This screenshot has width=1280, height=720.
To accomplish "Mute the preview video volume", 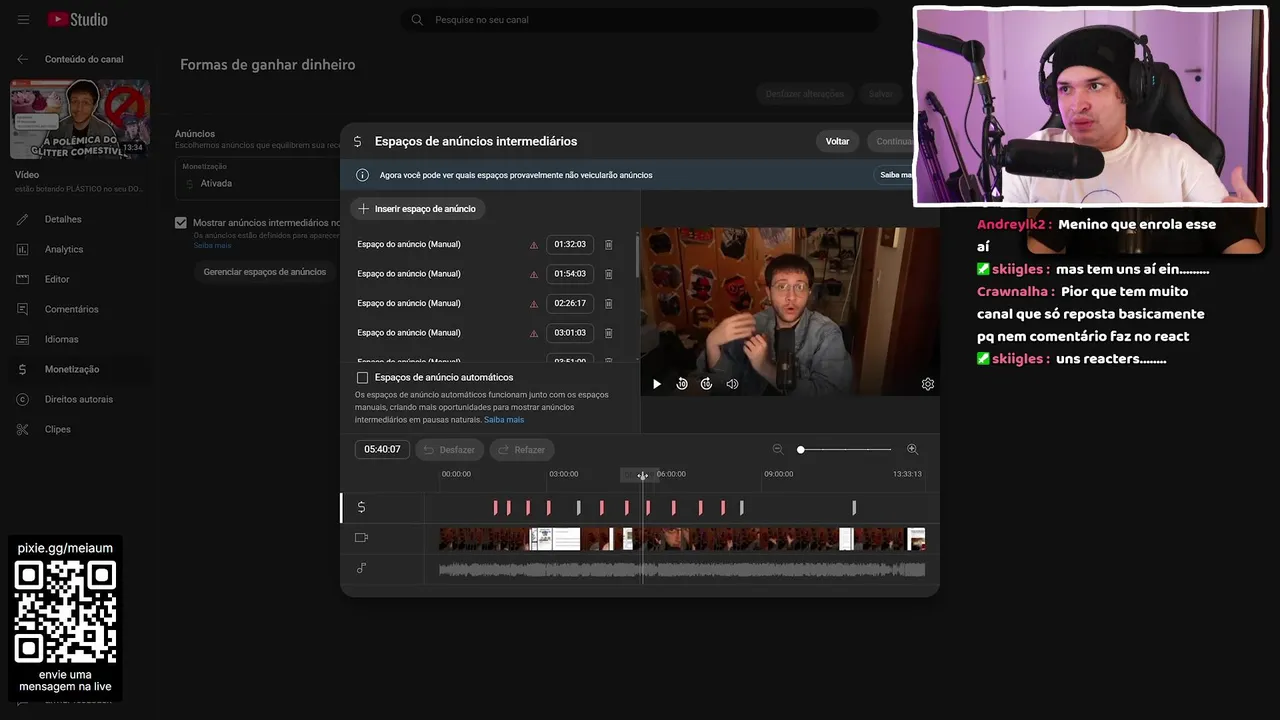I will [x=732, y=384].
